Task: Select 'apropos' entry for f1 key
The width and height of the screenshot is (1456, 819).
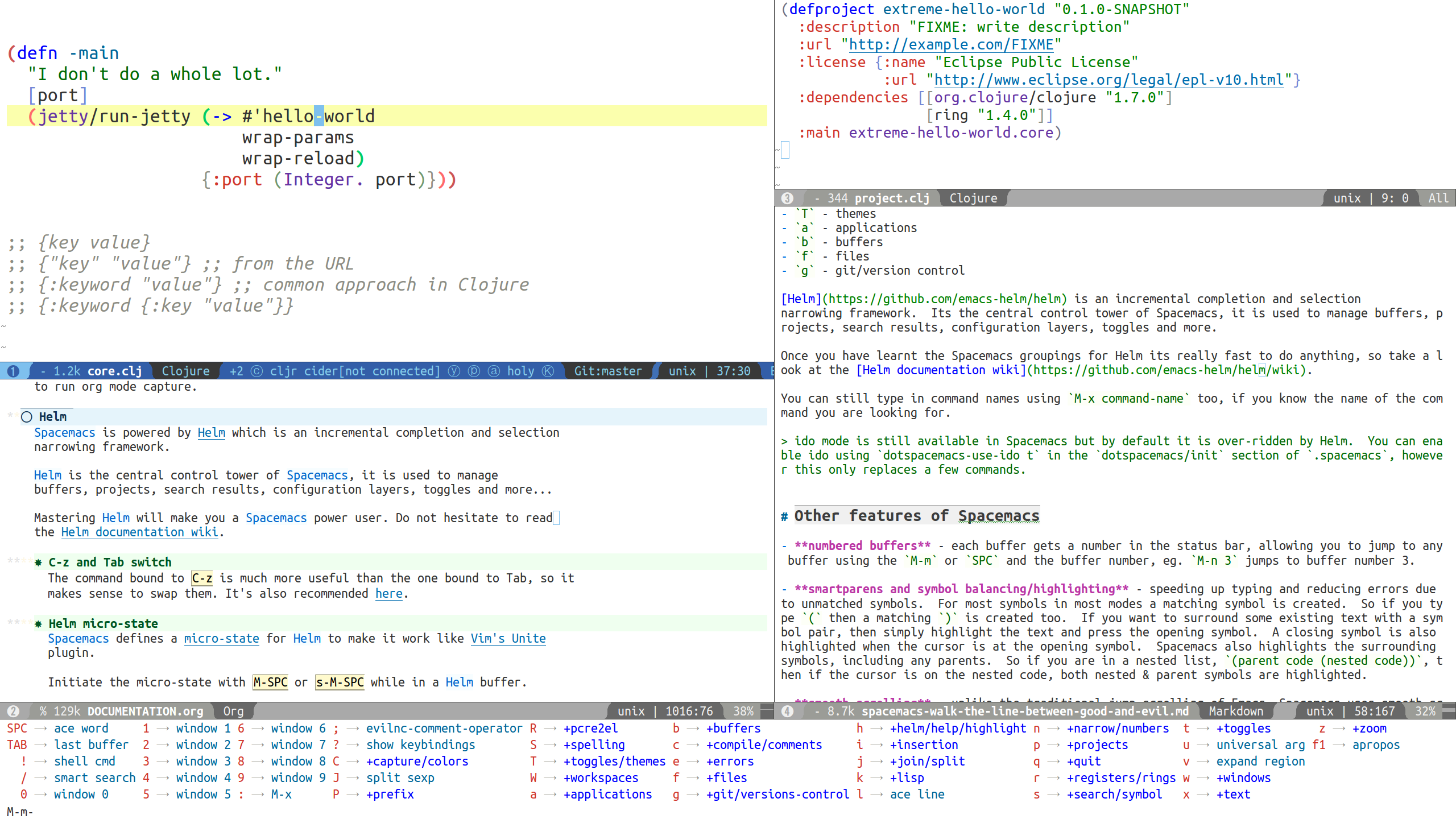Action: click(1376, 745)
